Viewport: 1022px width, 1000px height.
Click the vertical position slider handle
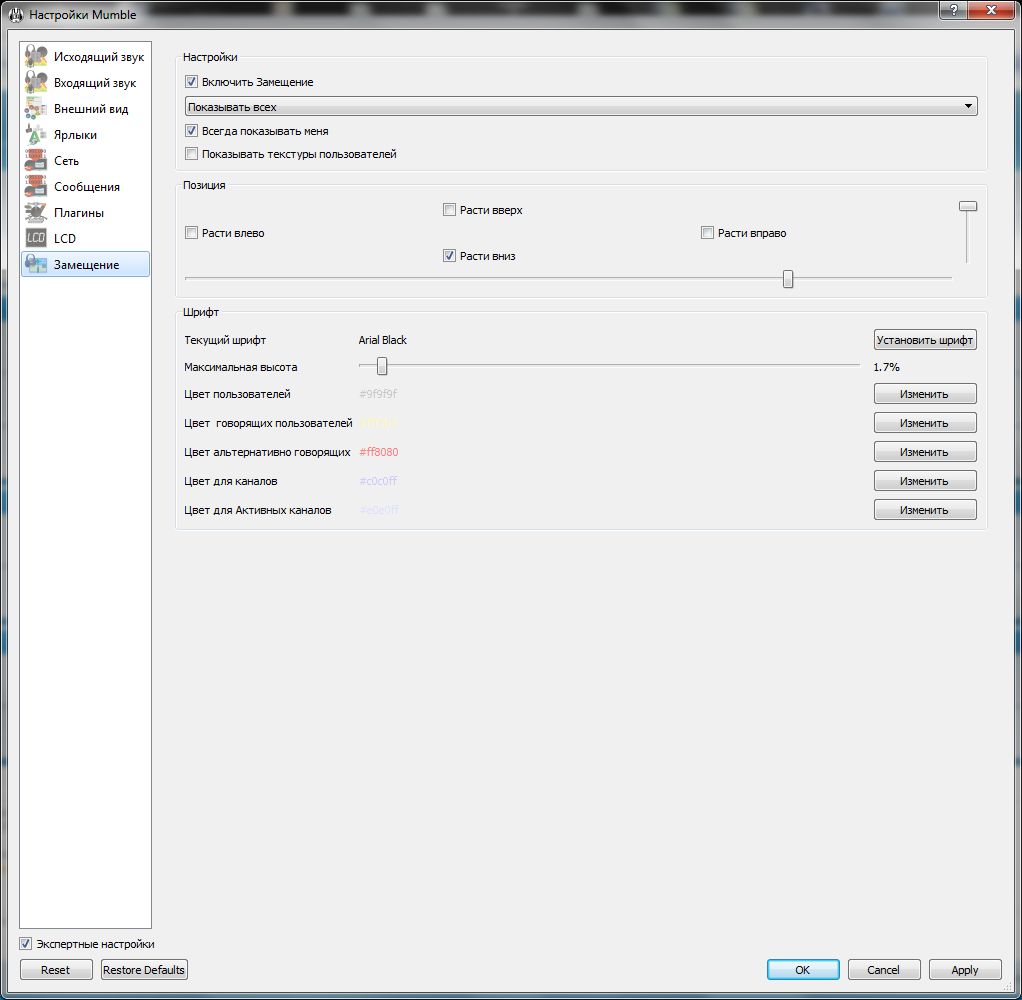coord(967,206)
